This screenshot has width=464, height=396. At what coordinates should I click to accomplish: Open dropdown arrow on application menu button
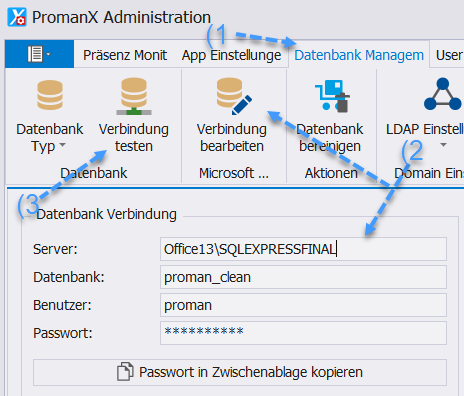click(x=49, y=54)
